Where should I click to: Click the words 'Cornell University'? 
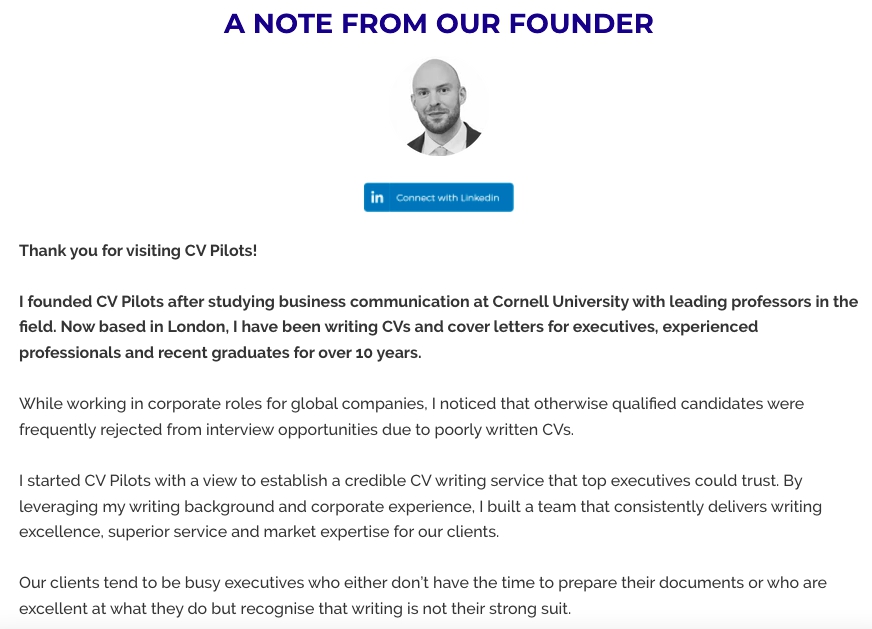560,301
